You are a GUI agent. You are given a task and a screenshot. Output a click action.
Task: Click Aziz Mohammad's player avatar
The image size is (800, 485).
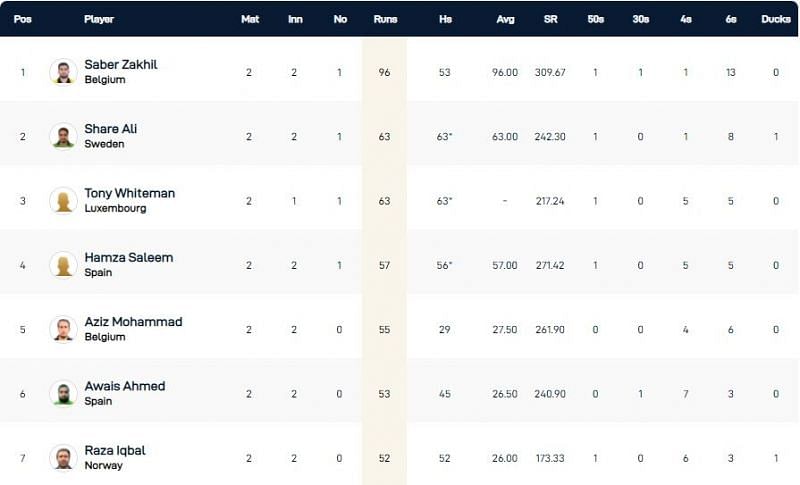63,329
